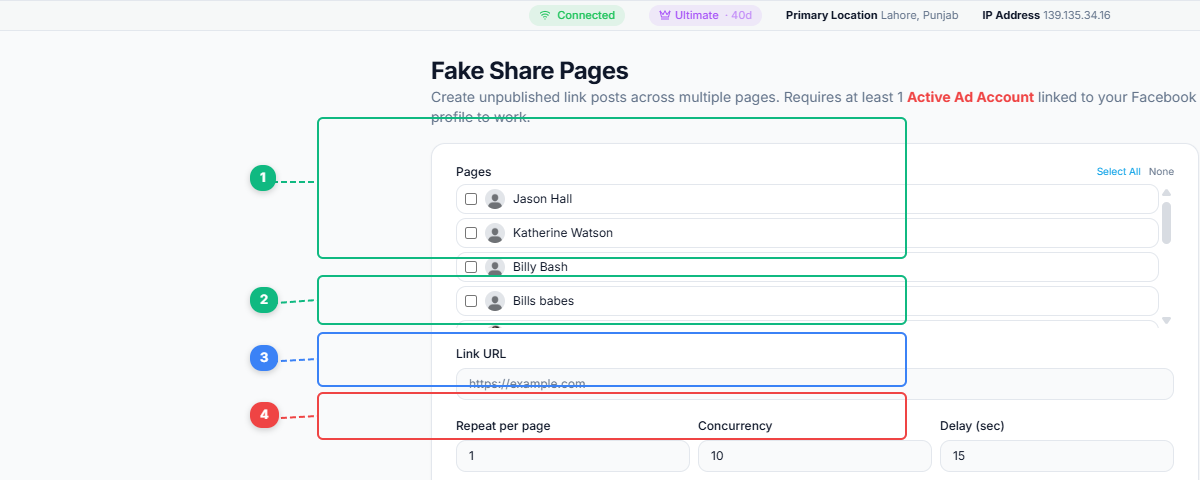Click Katherine Watson's avatar icon

494,233
